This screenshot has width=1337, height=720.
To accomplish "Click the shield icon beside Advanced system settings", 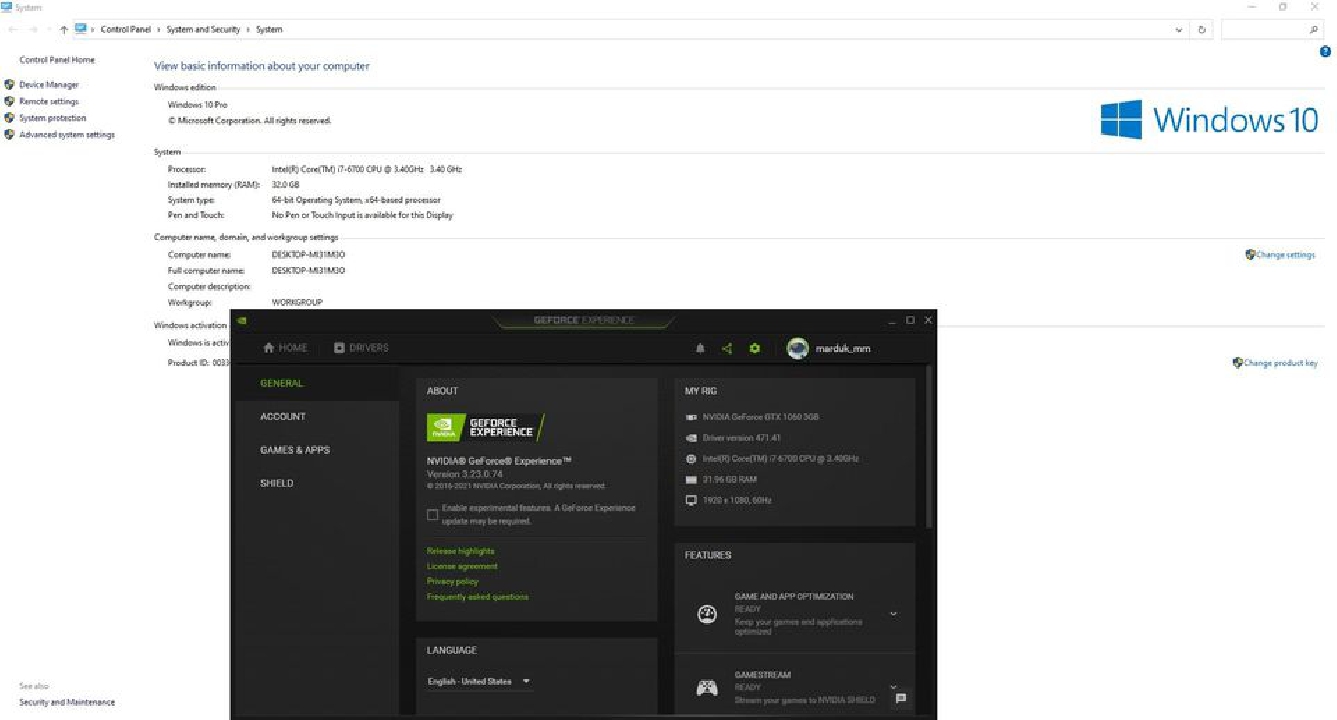I will (10, 134).
